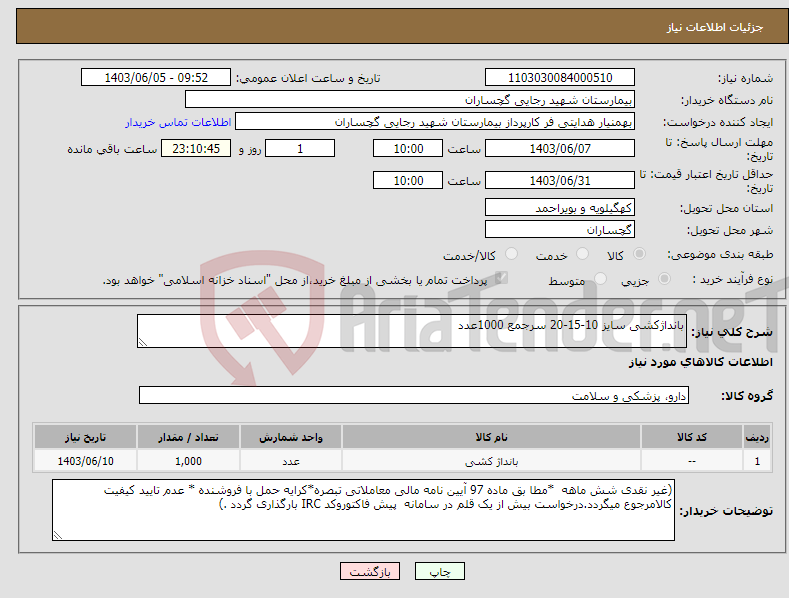Image resolution: width=789 pixels, height=598 pixels.
Task: Open the اطلاعات تماس خریدار link
Action: click(x=178, y=122)
